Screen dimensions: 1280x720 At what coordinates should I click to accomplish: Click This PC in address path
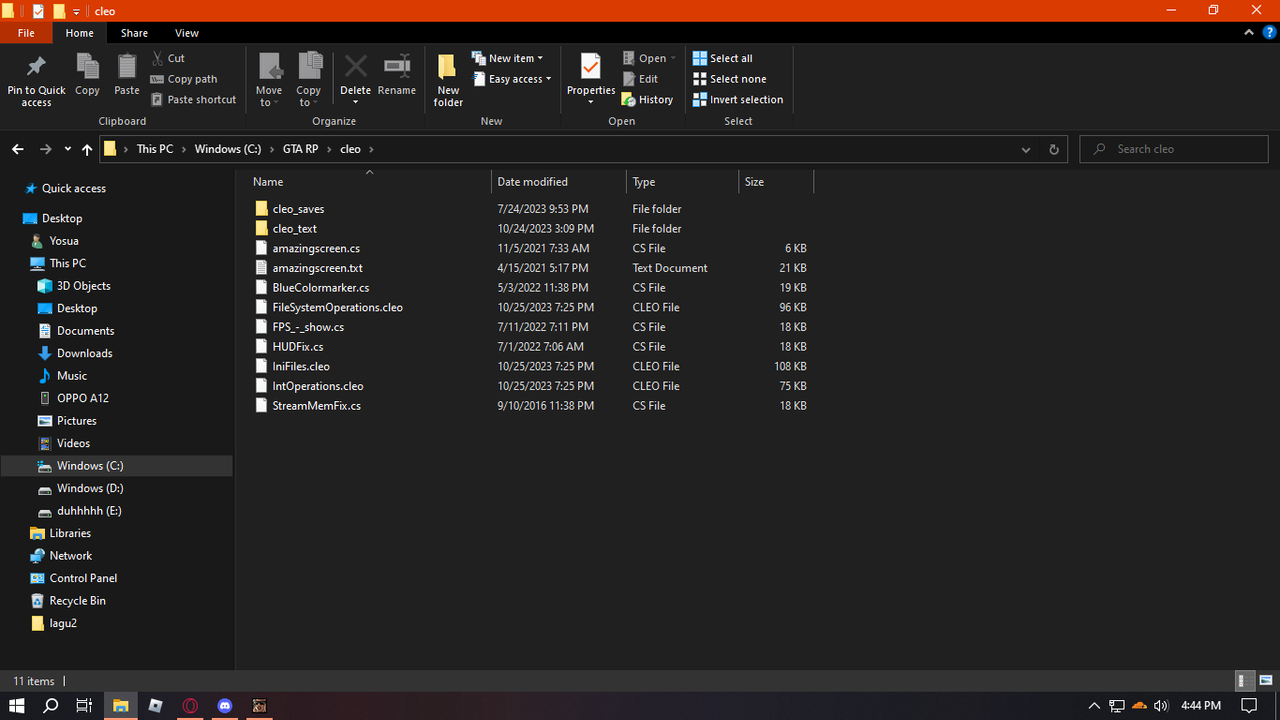155,149
